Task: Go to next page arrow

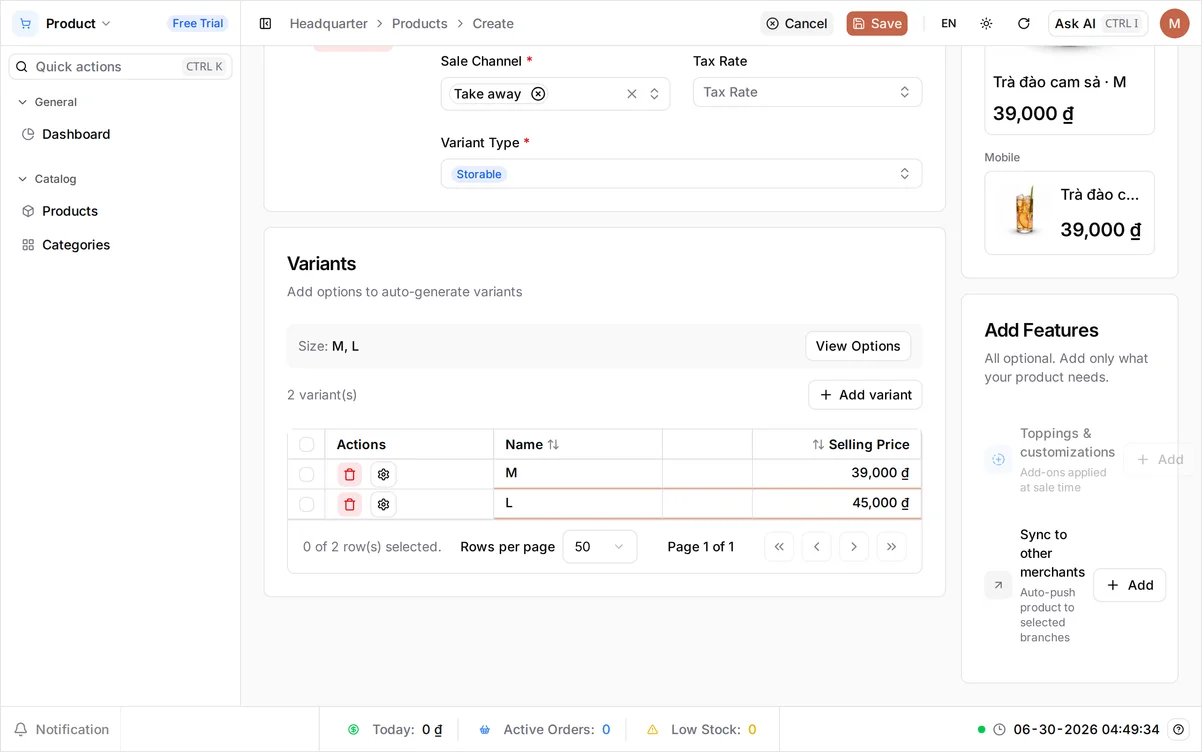Action: coord(853,547)
